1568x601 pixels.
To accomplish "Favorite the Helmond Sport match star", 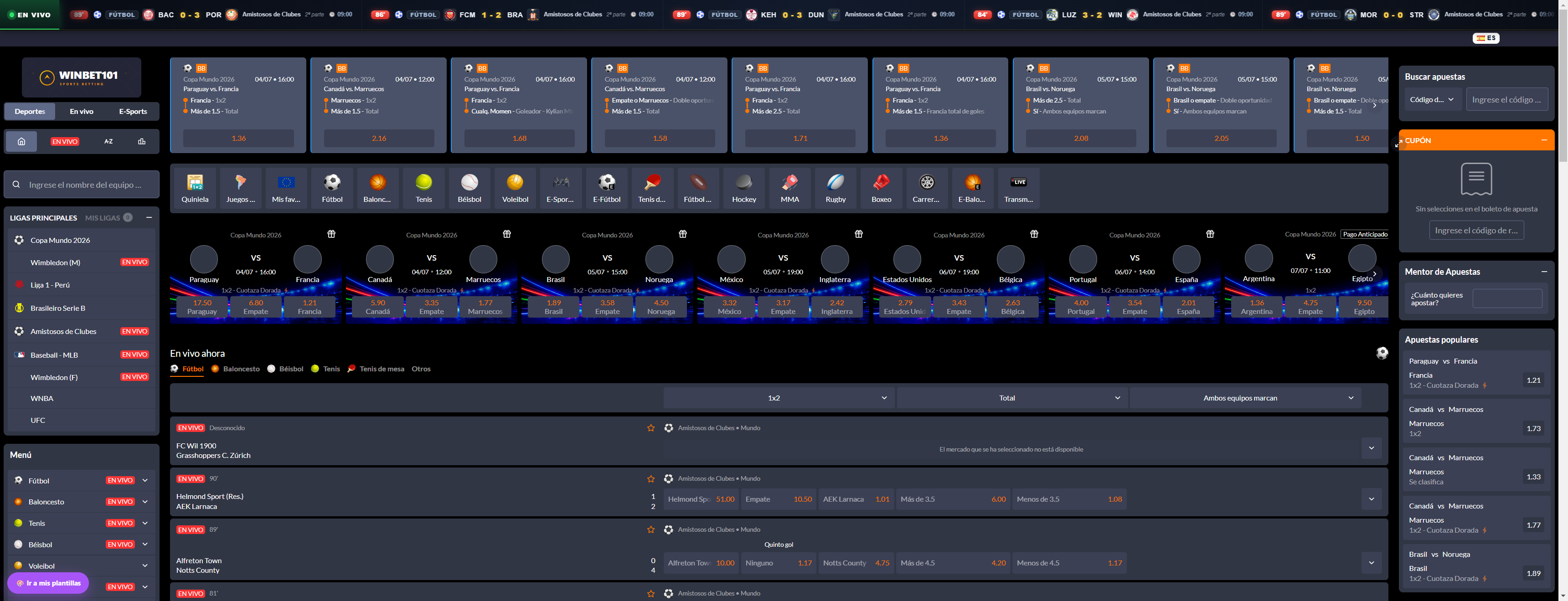I will [651, 479].
